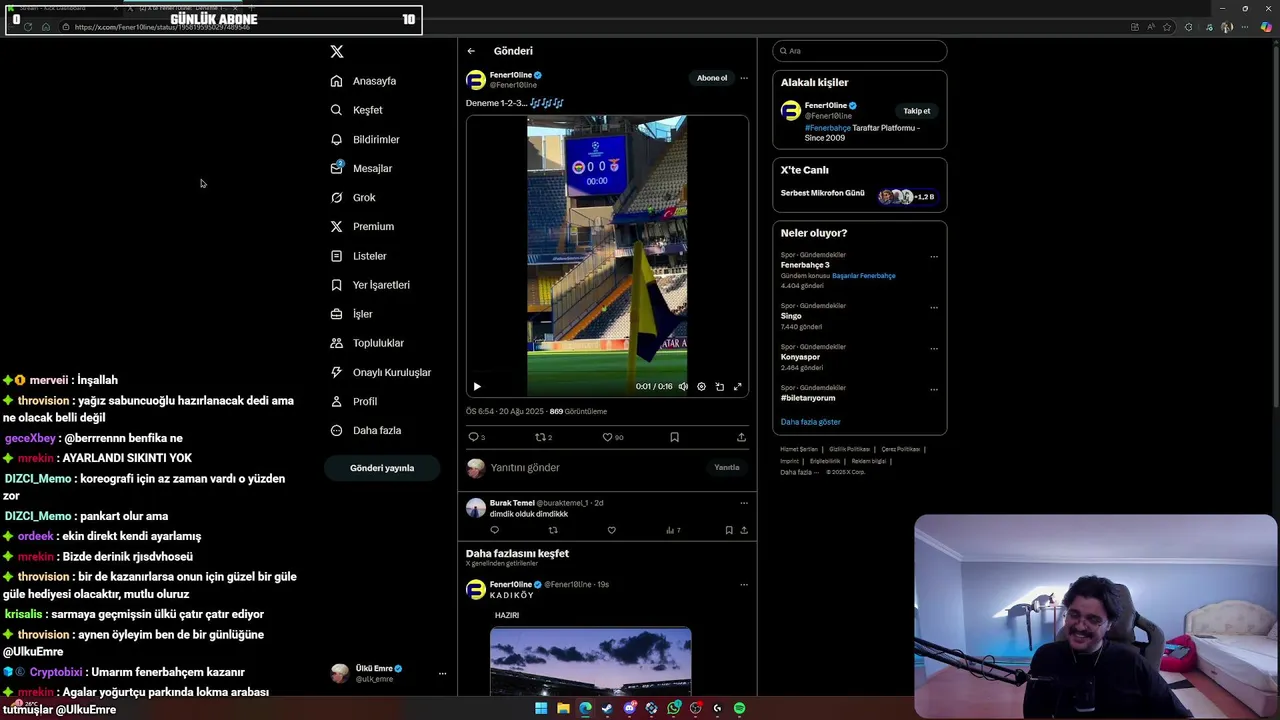
Task: Like Burak Temel's comment
Action: [x=611, y=530]
